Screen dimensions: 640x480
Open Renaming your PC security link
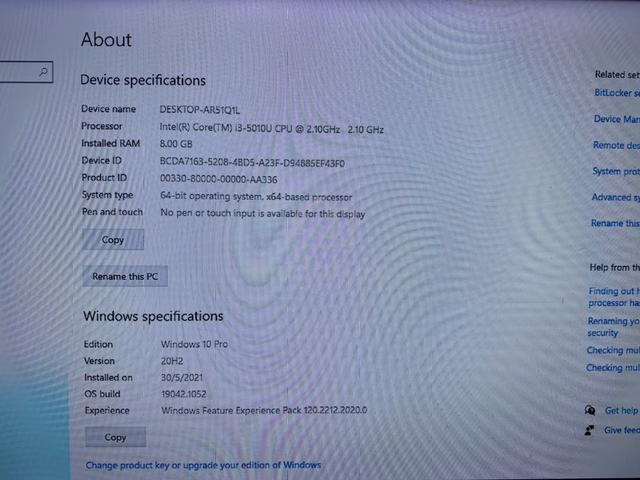(613, 327)
